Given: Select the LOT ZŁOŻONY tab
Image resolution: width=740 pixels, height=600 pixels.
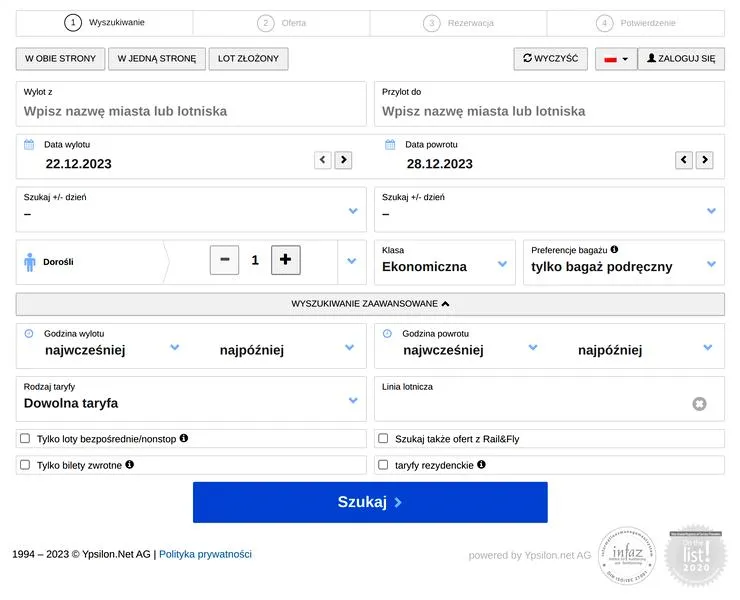Looking at the screenshot, I should pos(248,59).
